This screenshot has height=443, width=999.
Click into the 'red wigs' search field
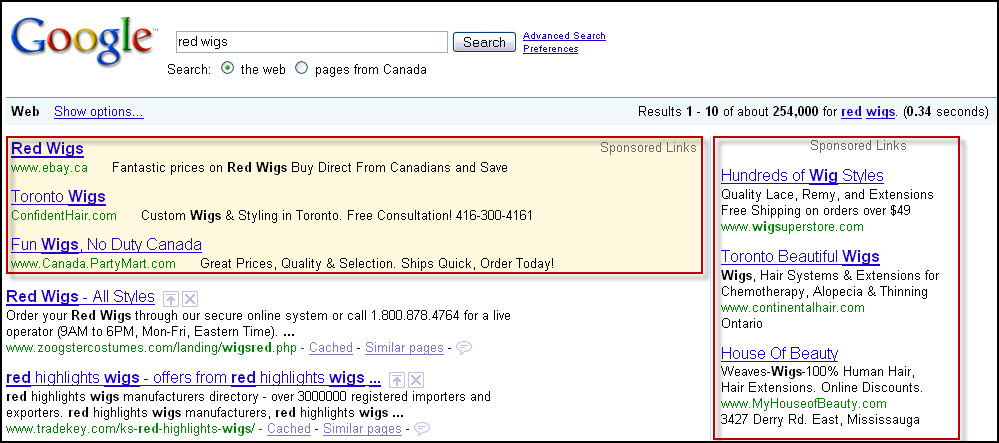(310, 42)
